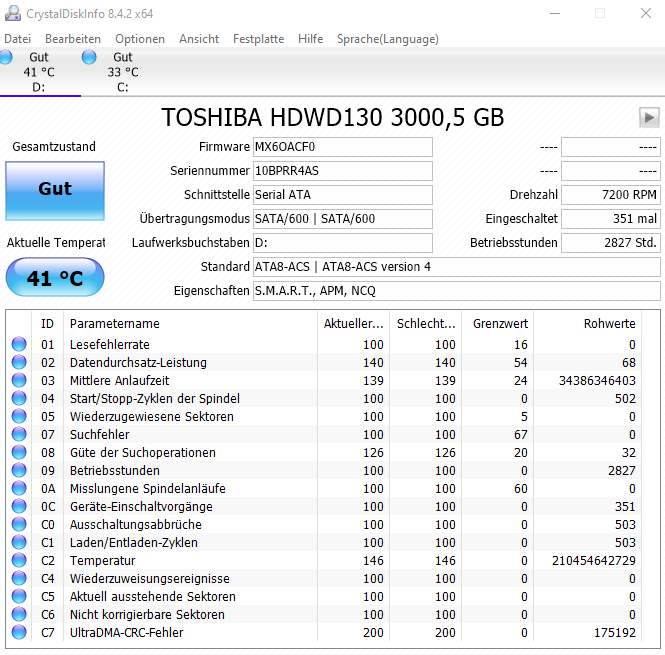Select raw value 210454642729
Viewport: 665px width, 655px height.
(594, 560)
